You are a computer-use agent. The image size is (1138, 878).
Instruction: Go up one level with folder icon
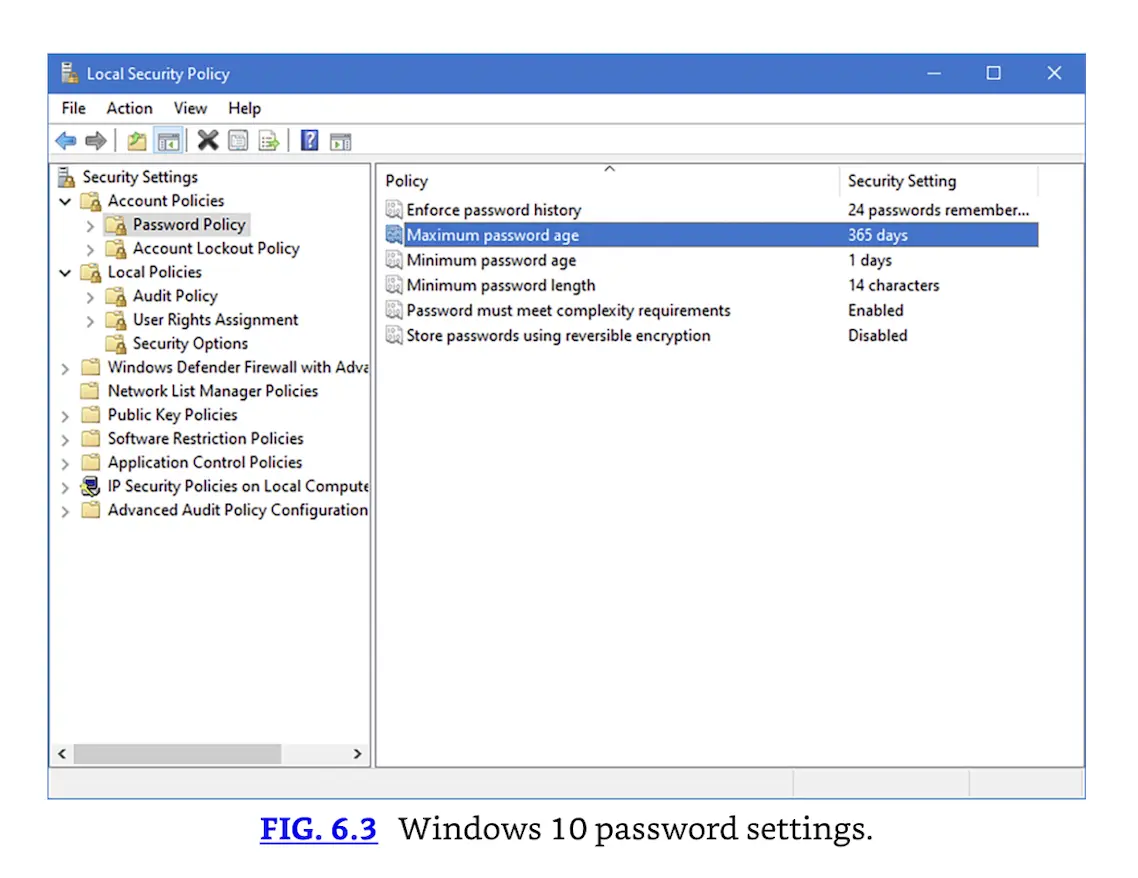[x=137, y=141]
